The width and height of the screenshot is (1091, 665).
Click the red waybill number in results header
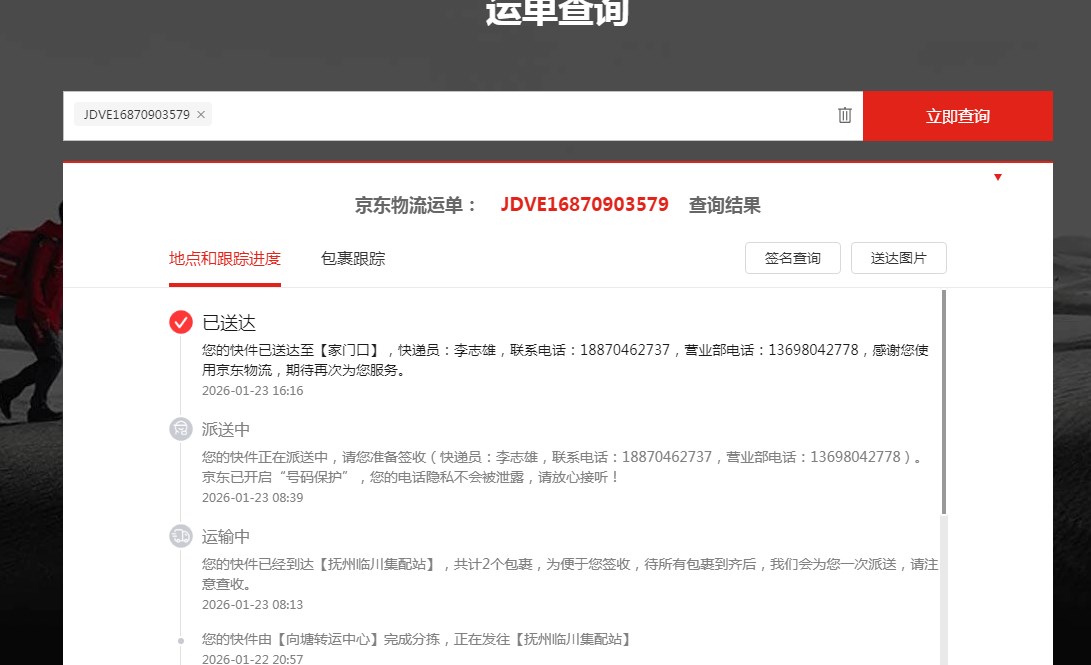click(584, 205)
